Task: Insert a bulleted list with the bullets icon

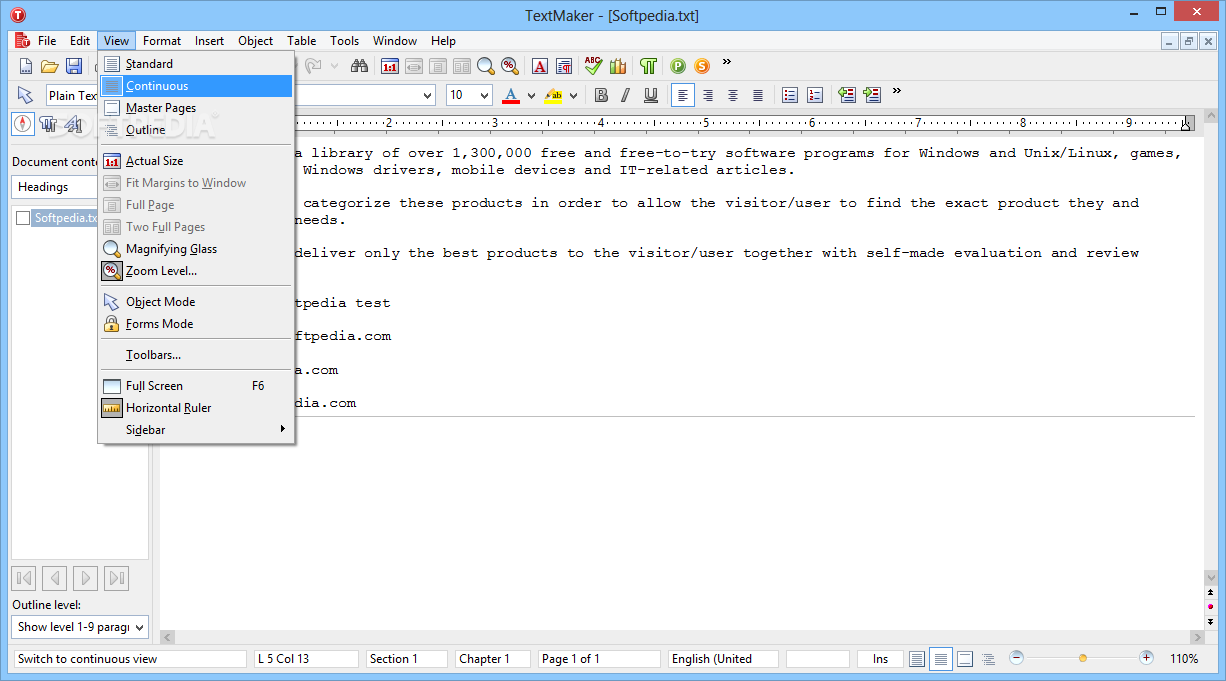Action: [x=790, y=95]
